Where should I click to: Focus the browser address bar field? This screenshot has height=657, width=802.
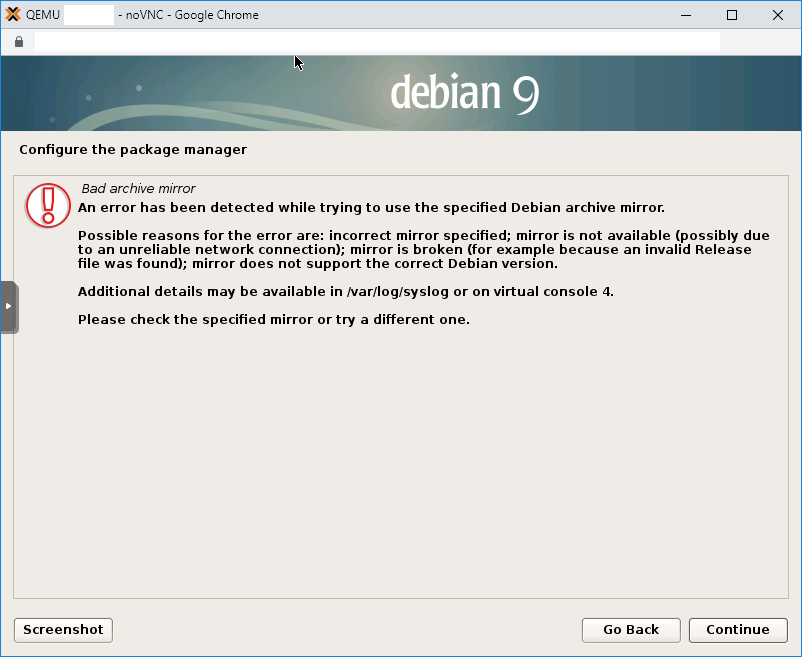click(x=377, y=42)
